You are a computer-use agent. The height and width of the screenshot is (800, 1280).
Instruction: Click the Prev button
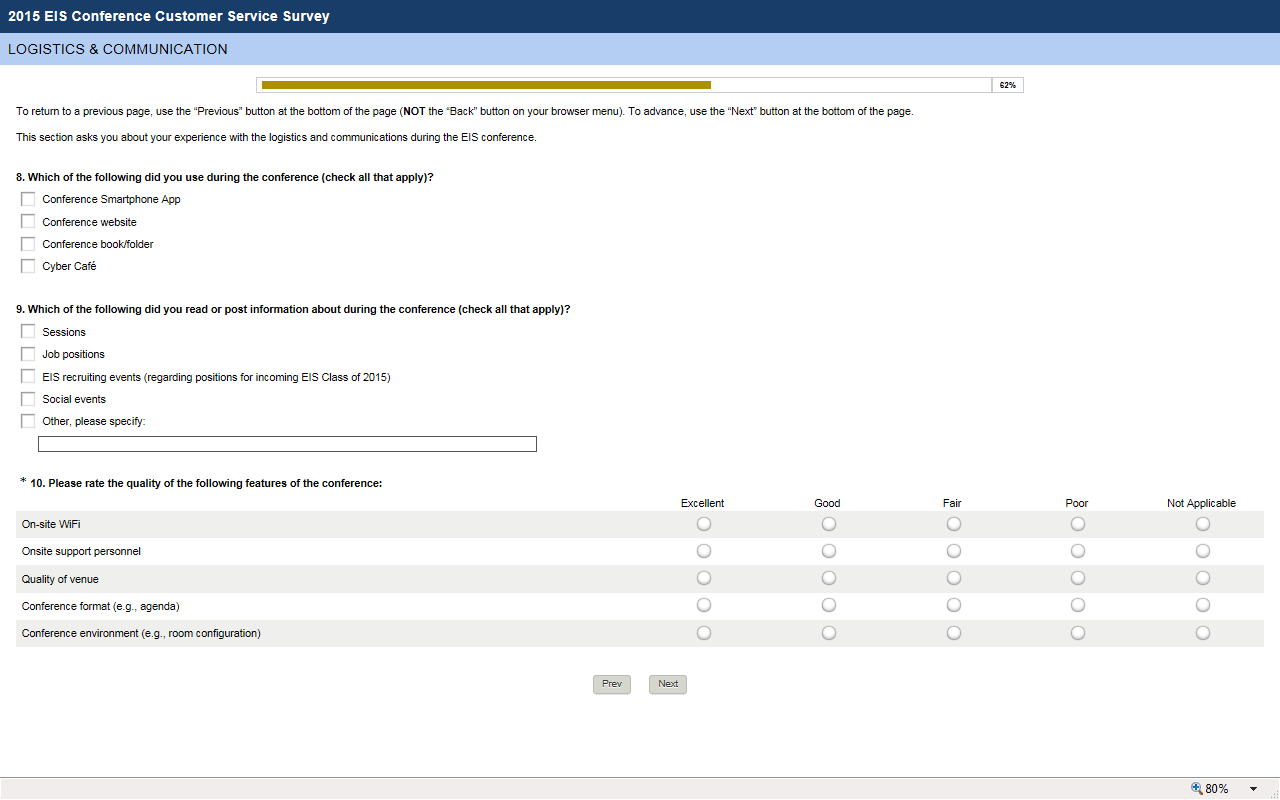point(612,684)
